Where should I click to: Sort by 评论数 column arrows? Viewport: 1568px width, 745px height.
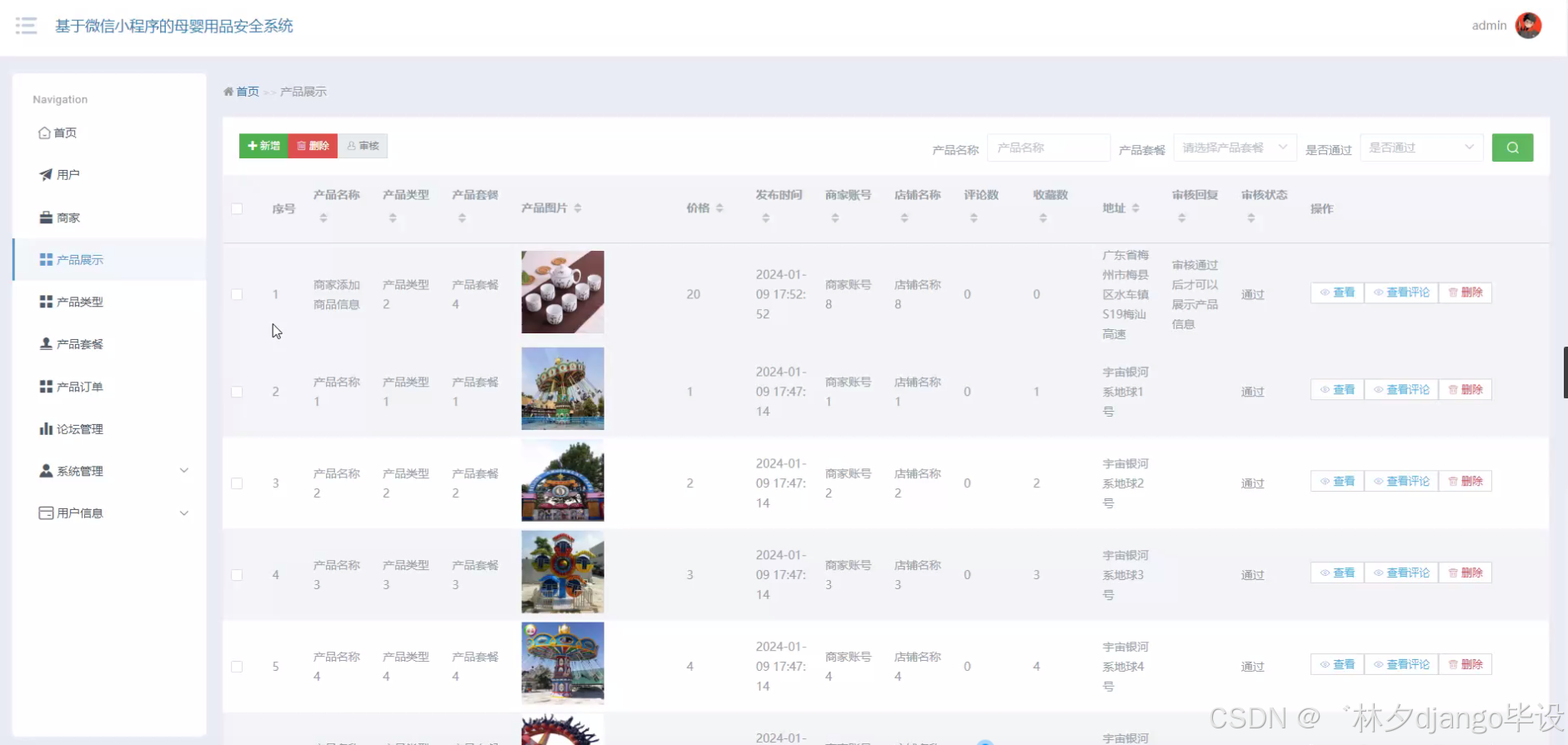[974, 218]
